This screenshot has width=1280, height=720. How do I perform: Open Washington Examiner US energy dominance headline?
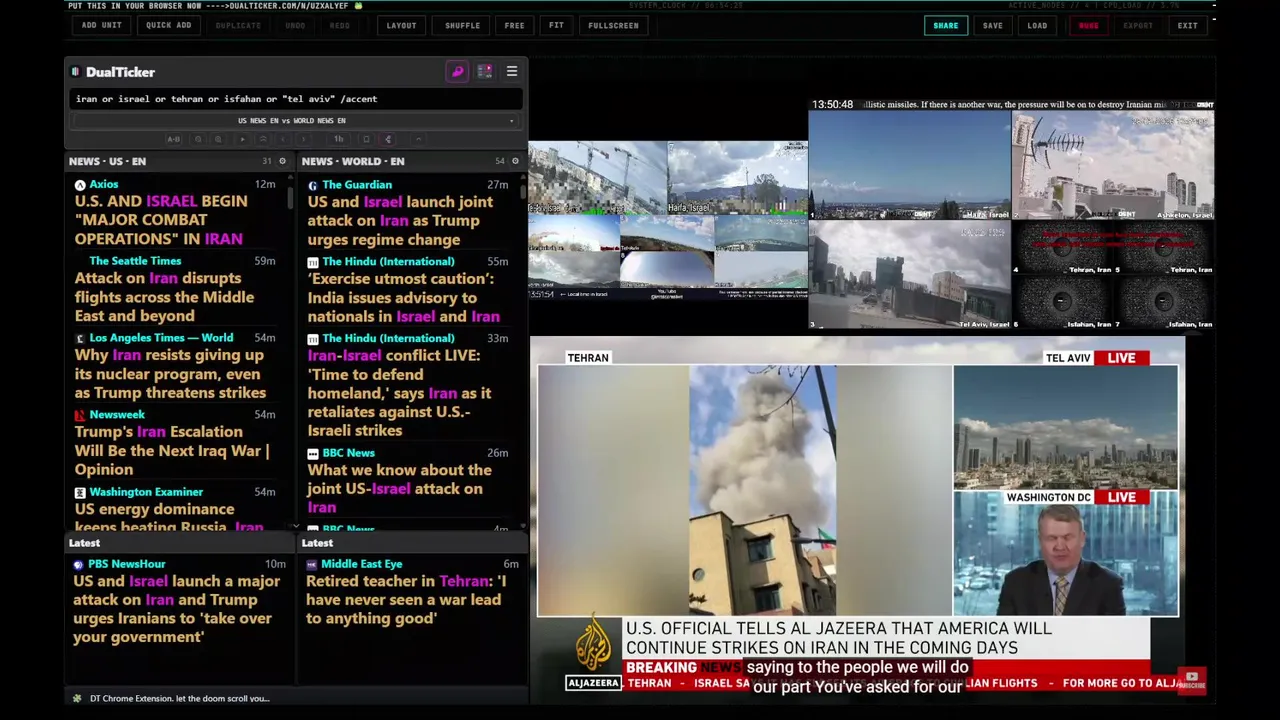pos(169,518)
